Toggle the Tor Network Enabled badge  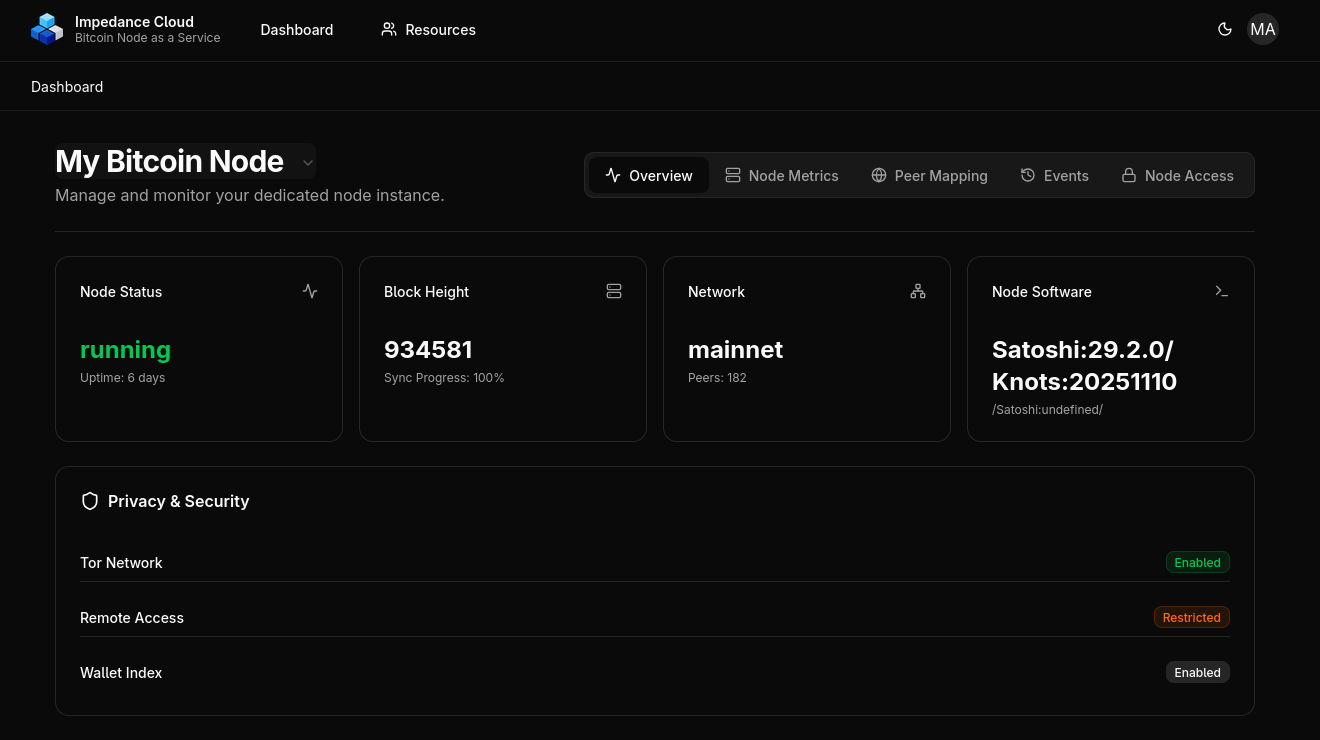coord(1197,562)
